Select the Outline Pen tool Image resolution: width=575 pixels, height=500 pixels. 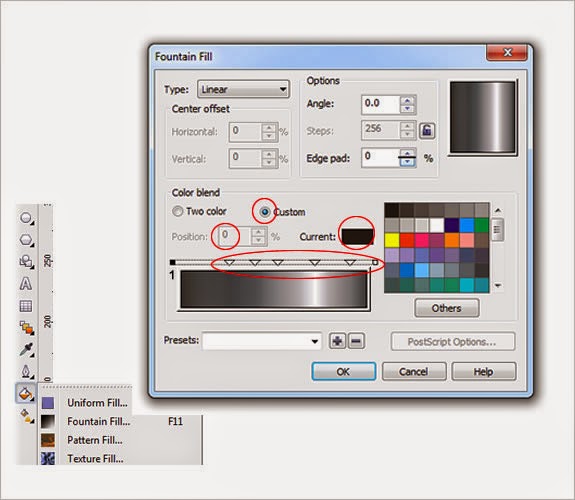(x=26, y=372)
